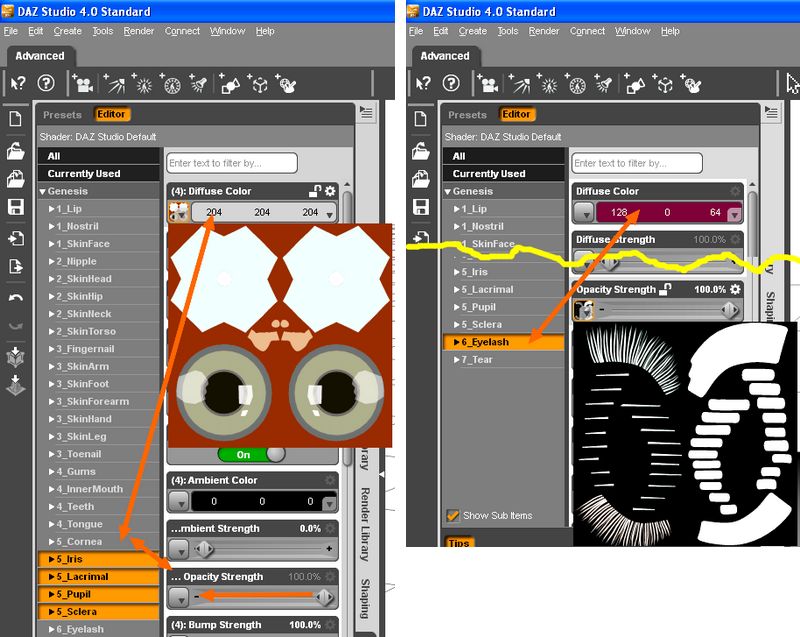The width and height of the screenshot is (800, 637).
Task: Open the File menu in left window
Action: tap(11, 31)
